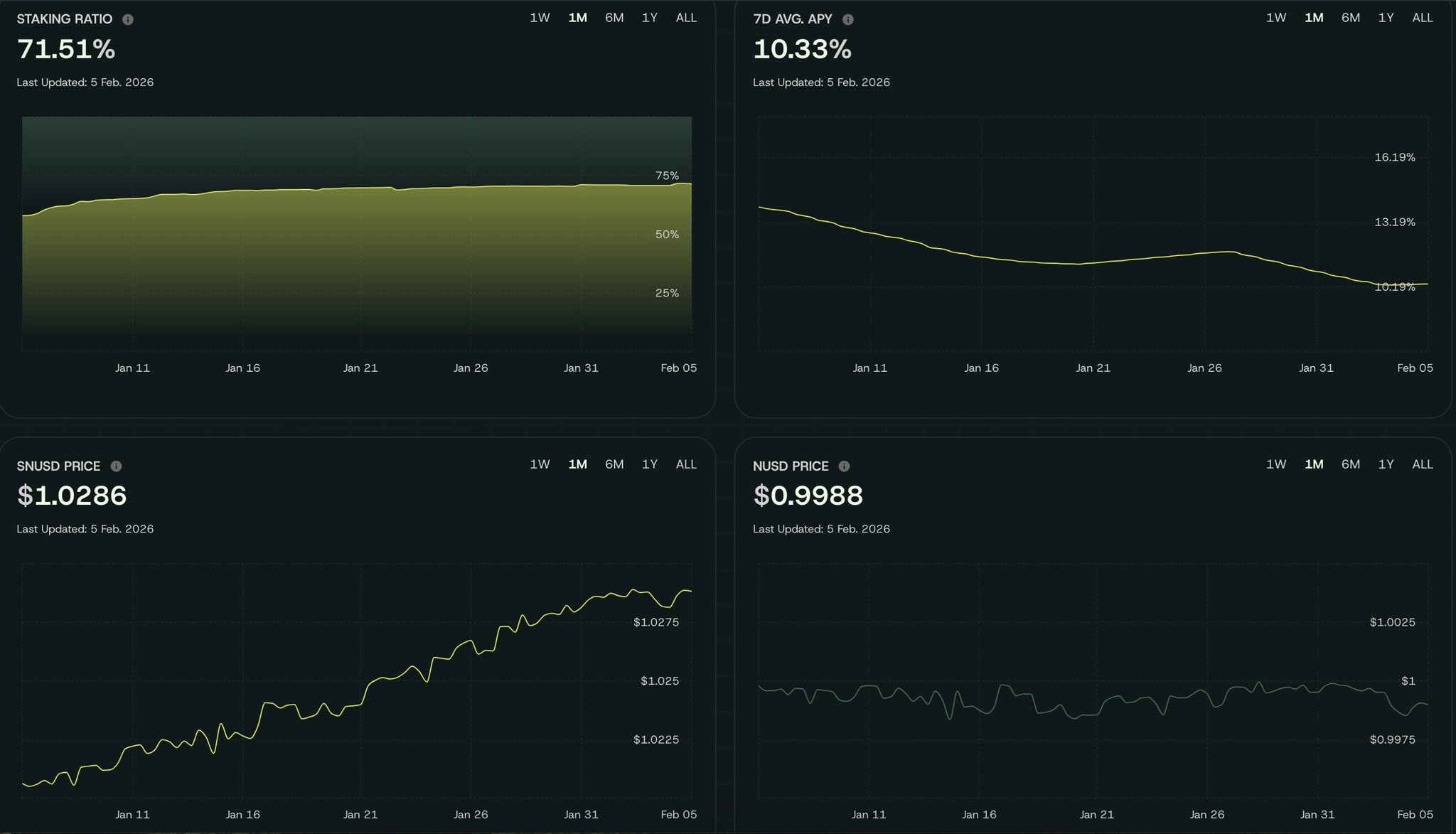This screenshot has width=1456, height=834.
Task: Choose 1Y range on 7D Avg. APY chart
Action: [x=1386, y=18]
